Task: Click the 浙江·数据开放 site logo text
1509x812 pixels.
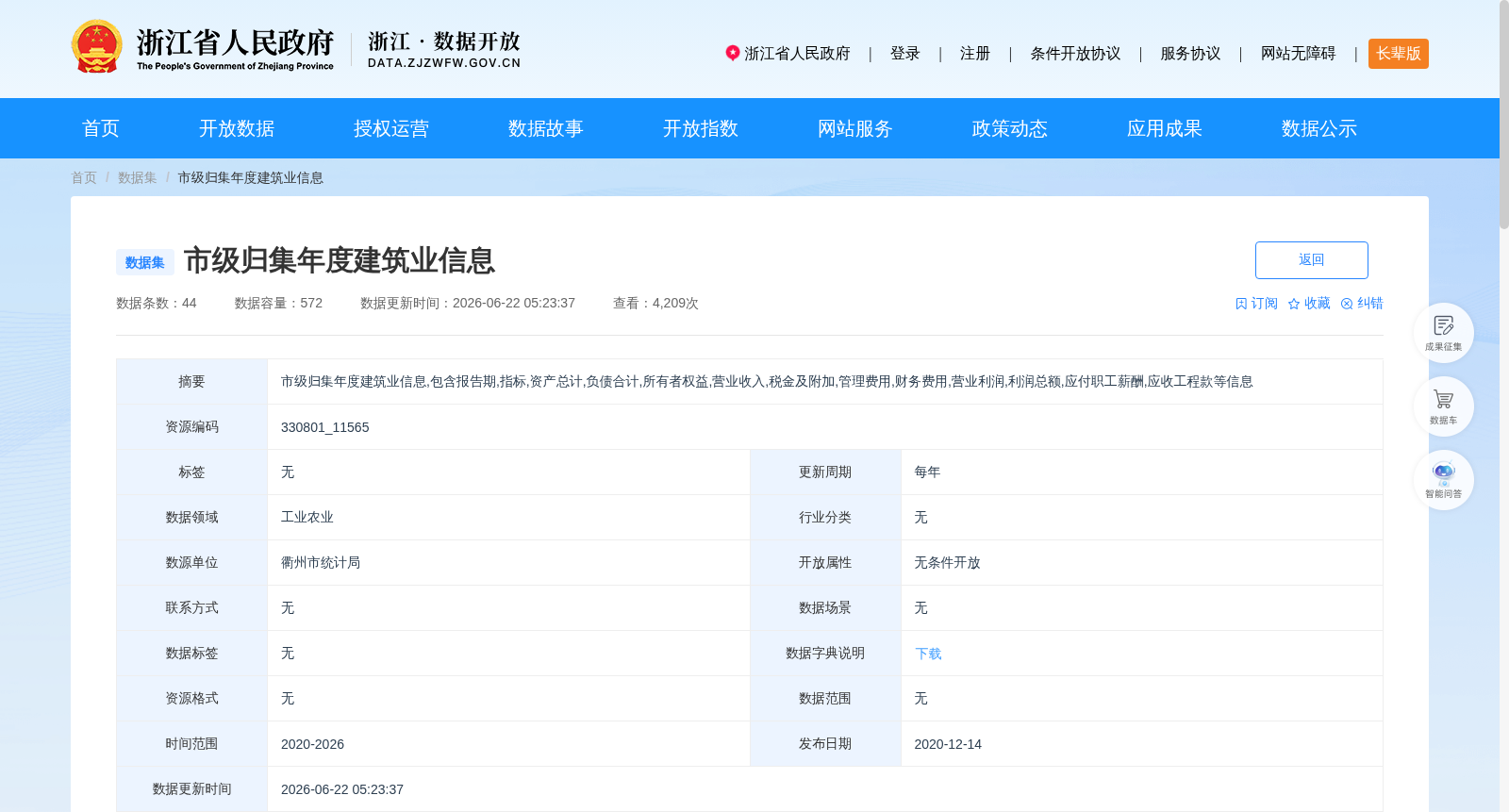Action: click(444, 49)
